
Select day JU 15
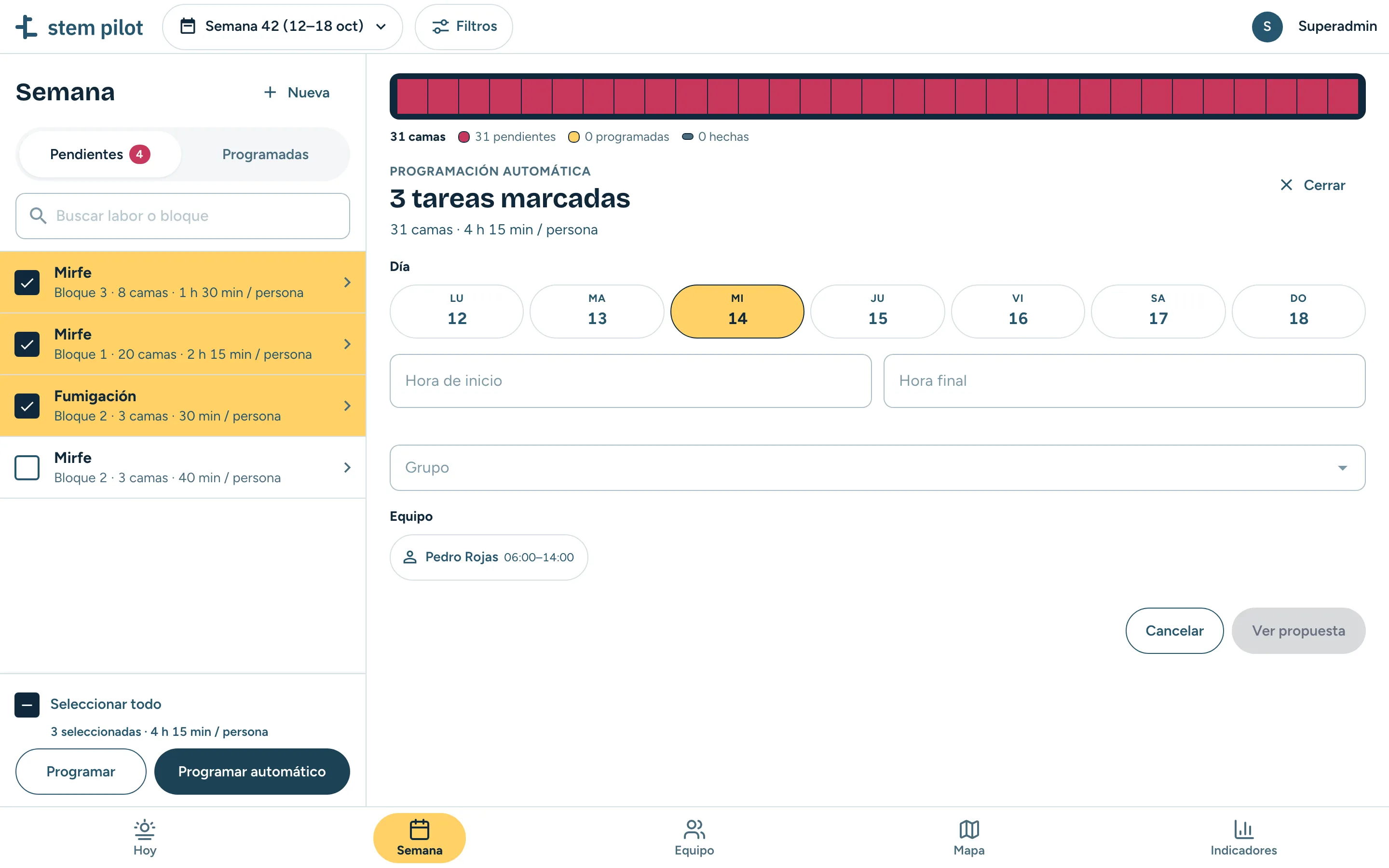[878, 312]
